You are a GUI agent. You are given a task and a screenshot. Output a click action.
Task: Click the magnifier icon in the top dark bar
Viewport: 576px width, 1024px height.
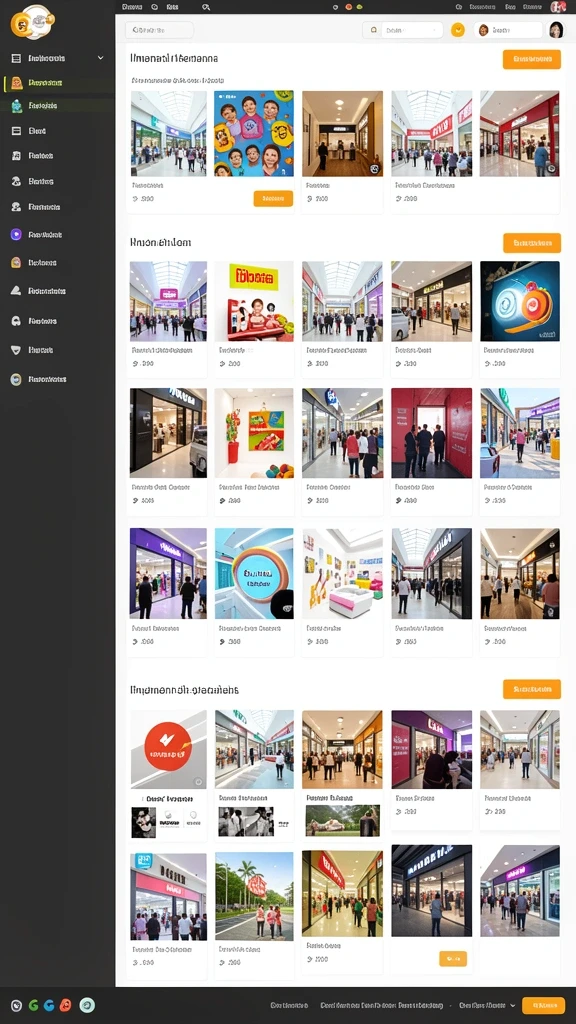[206, 7]
